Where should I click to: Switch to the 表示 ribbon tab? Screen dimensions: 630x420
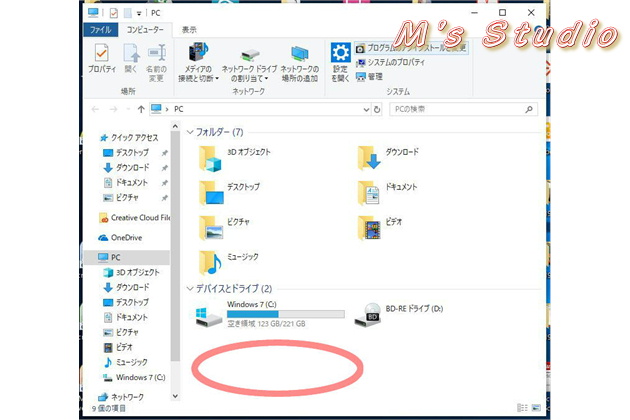click(189, 30)
